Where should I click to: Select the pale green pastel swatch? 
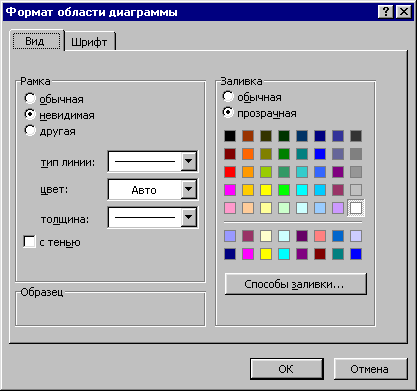[284, 208]
